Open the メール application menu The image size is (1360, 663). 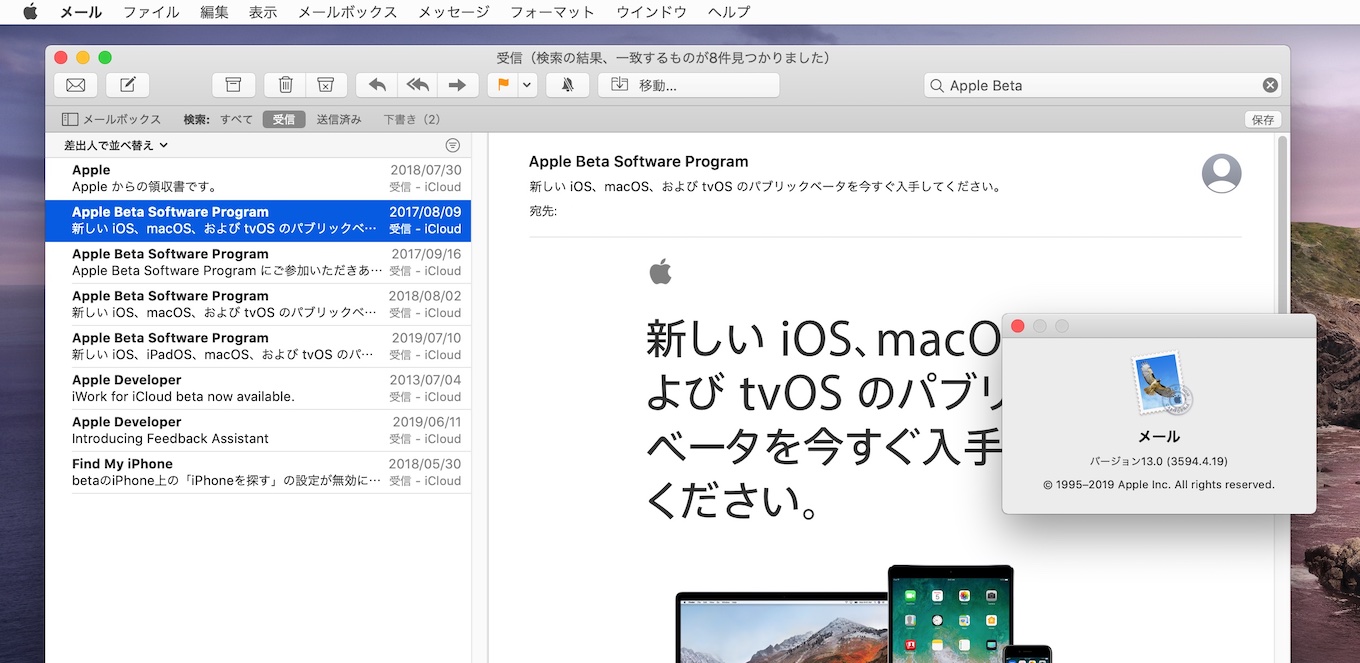click(81, 12)
